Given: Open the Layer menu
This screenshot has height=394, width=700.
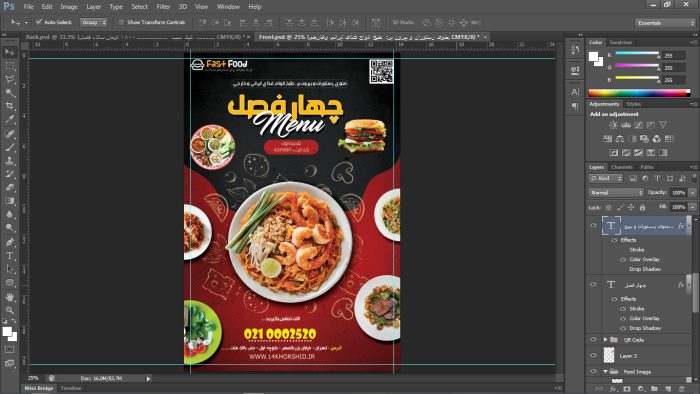Looking at the screenshot, I should coord(93,7).
